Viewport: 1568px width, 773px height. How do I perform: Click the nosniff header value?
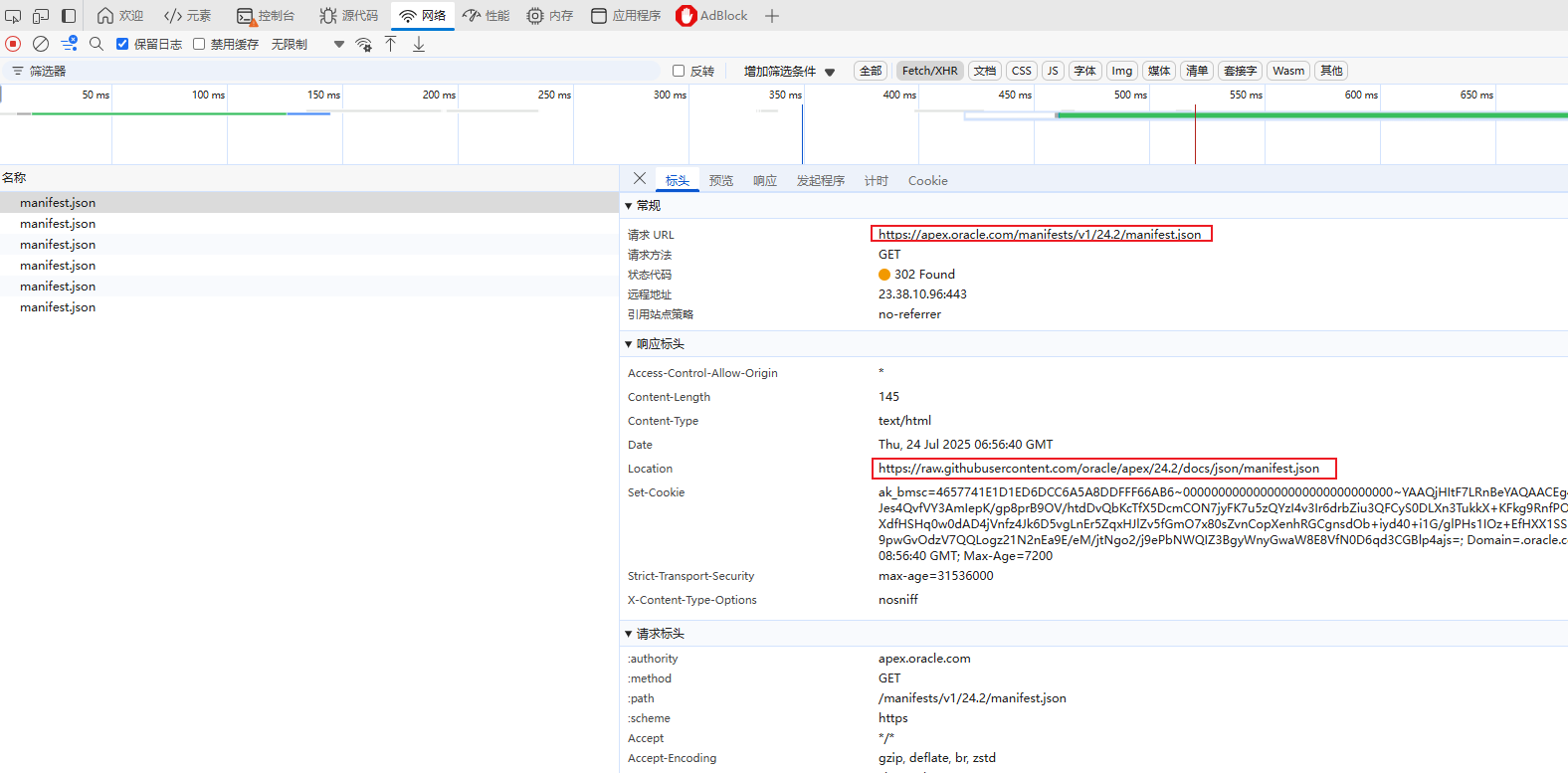tap(898, 600)
